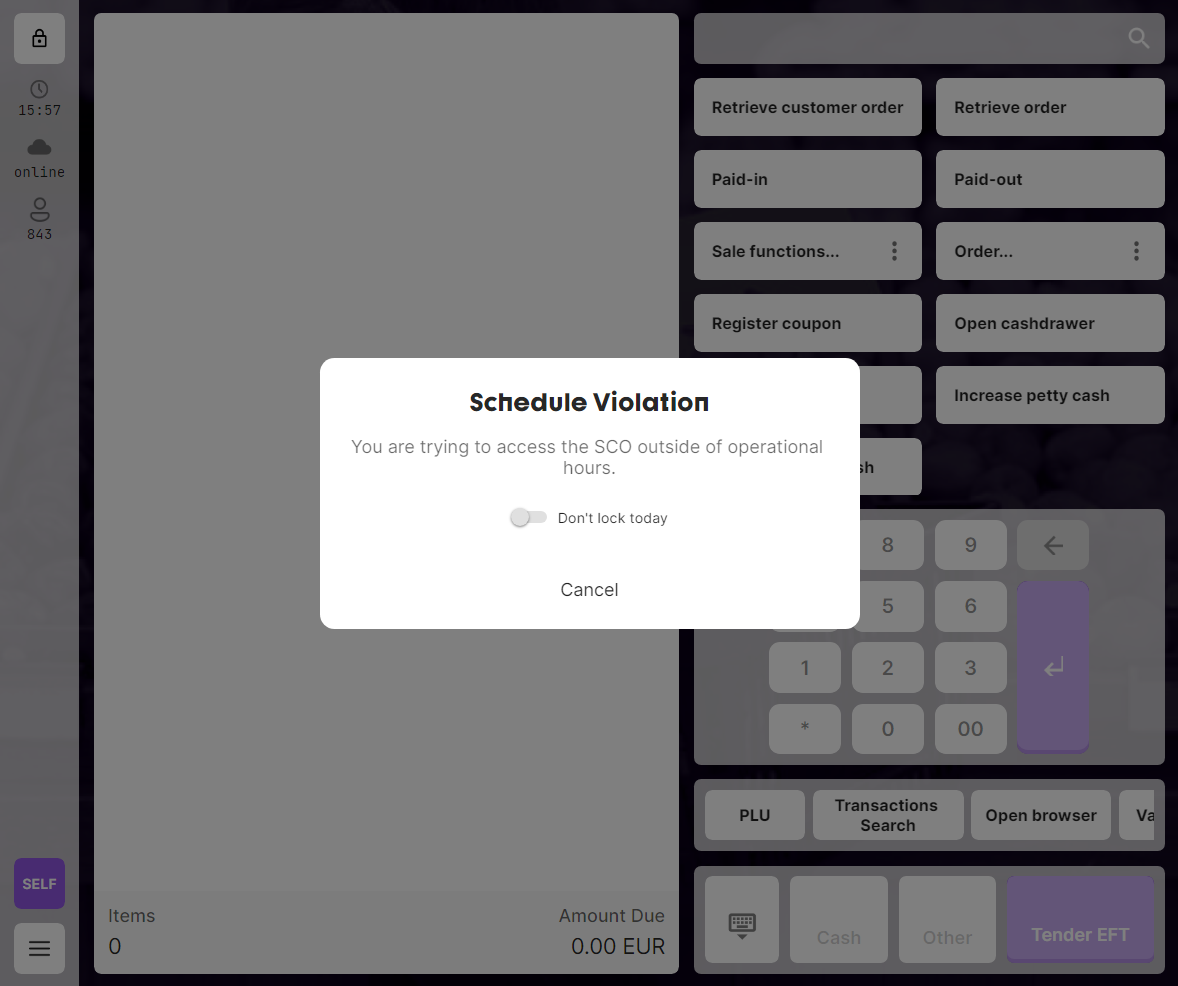Select the Paid-in function
The width and height of the screenshot is (1178, 986).
808,179
